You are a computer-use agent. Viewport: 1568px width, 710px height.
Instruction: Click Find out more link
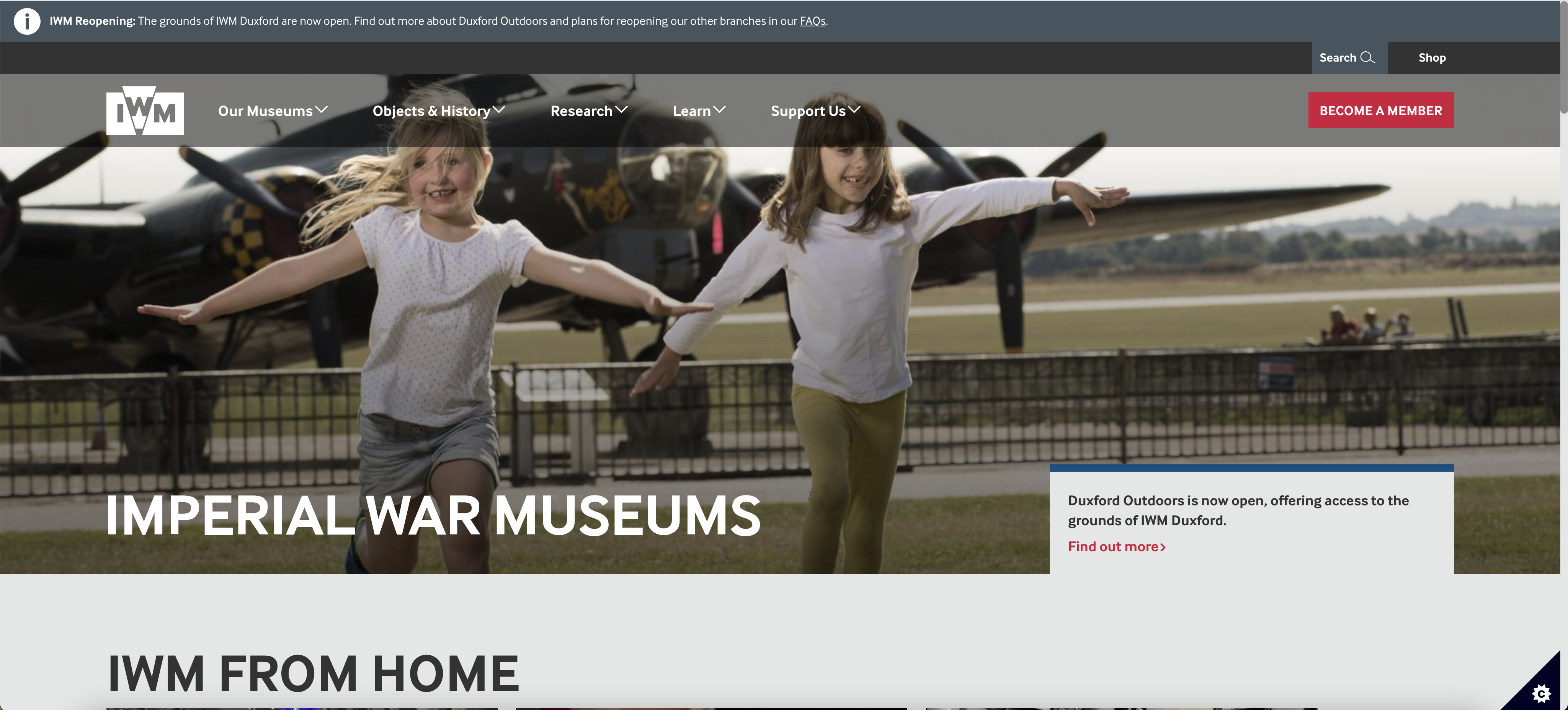[x=1113, y=546]
